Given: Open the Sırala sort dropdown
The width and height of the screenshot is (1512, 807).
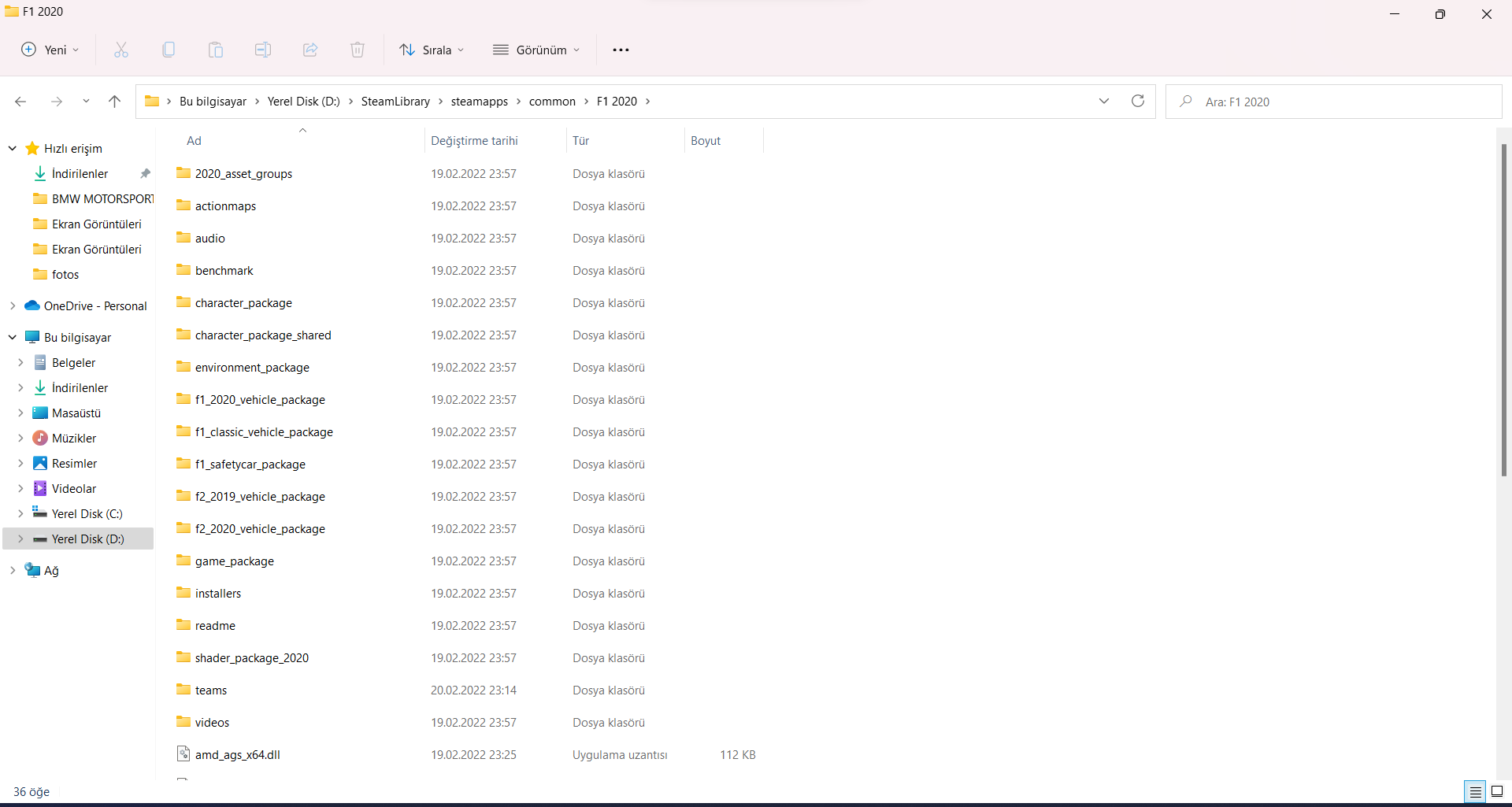Looking at the screenshot, I should pos(432,50).
